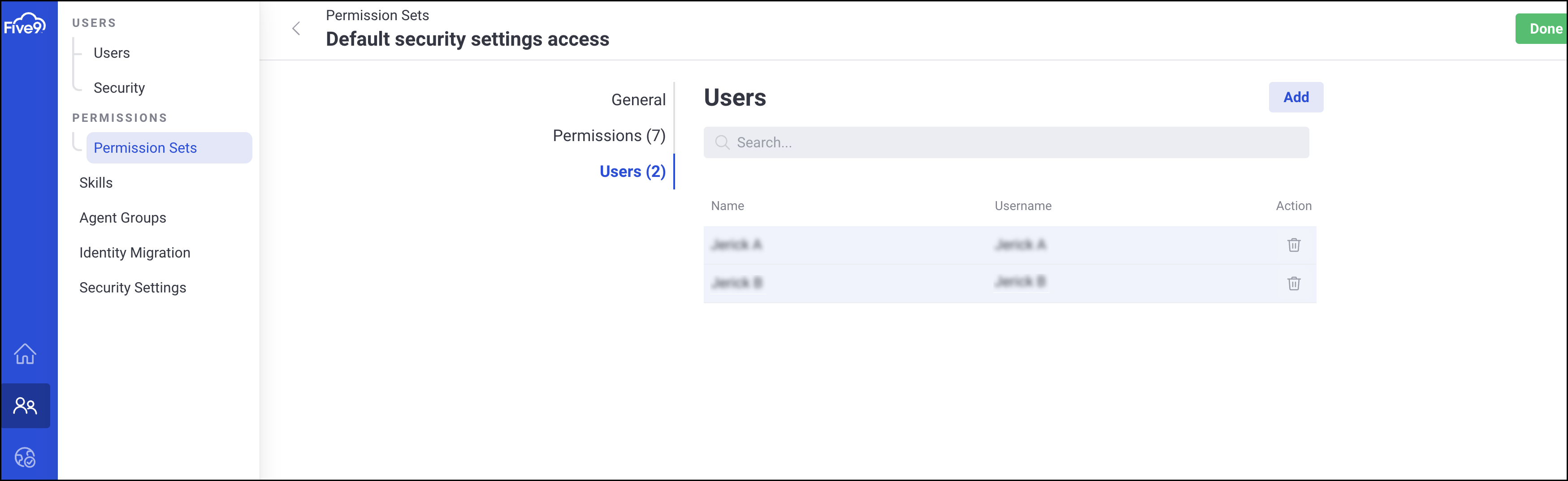This screenshot has width=1568, height=481.
Task: Click the second row's Name cell
Action: tap(737, 283)
